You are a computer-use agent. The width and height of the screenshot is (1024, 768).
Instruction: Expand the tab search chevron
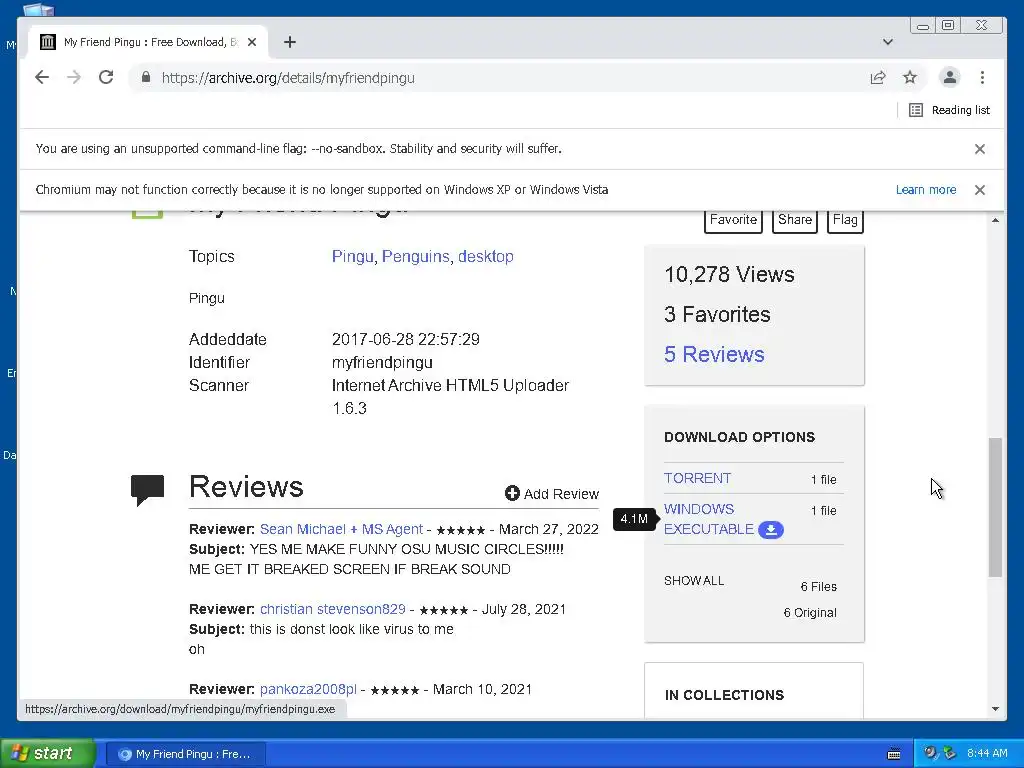[x=888, y=42]
